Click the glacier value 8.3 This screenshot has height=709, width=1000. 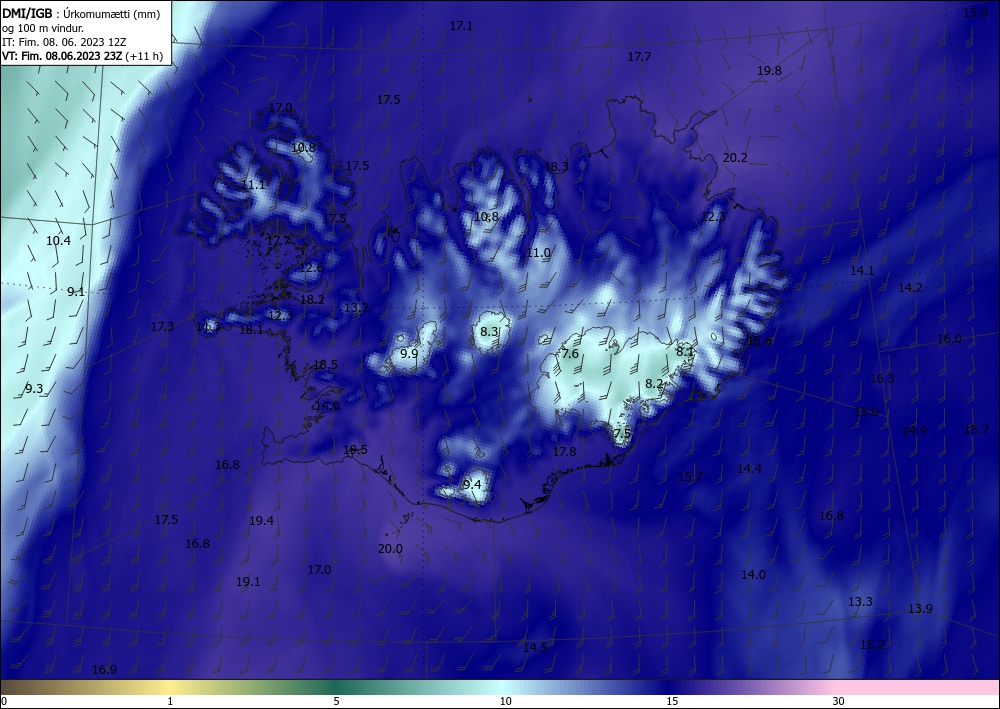click(x=489, y=332)
